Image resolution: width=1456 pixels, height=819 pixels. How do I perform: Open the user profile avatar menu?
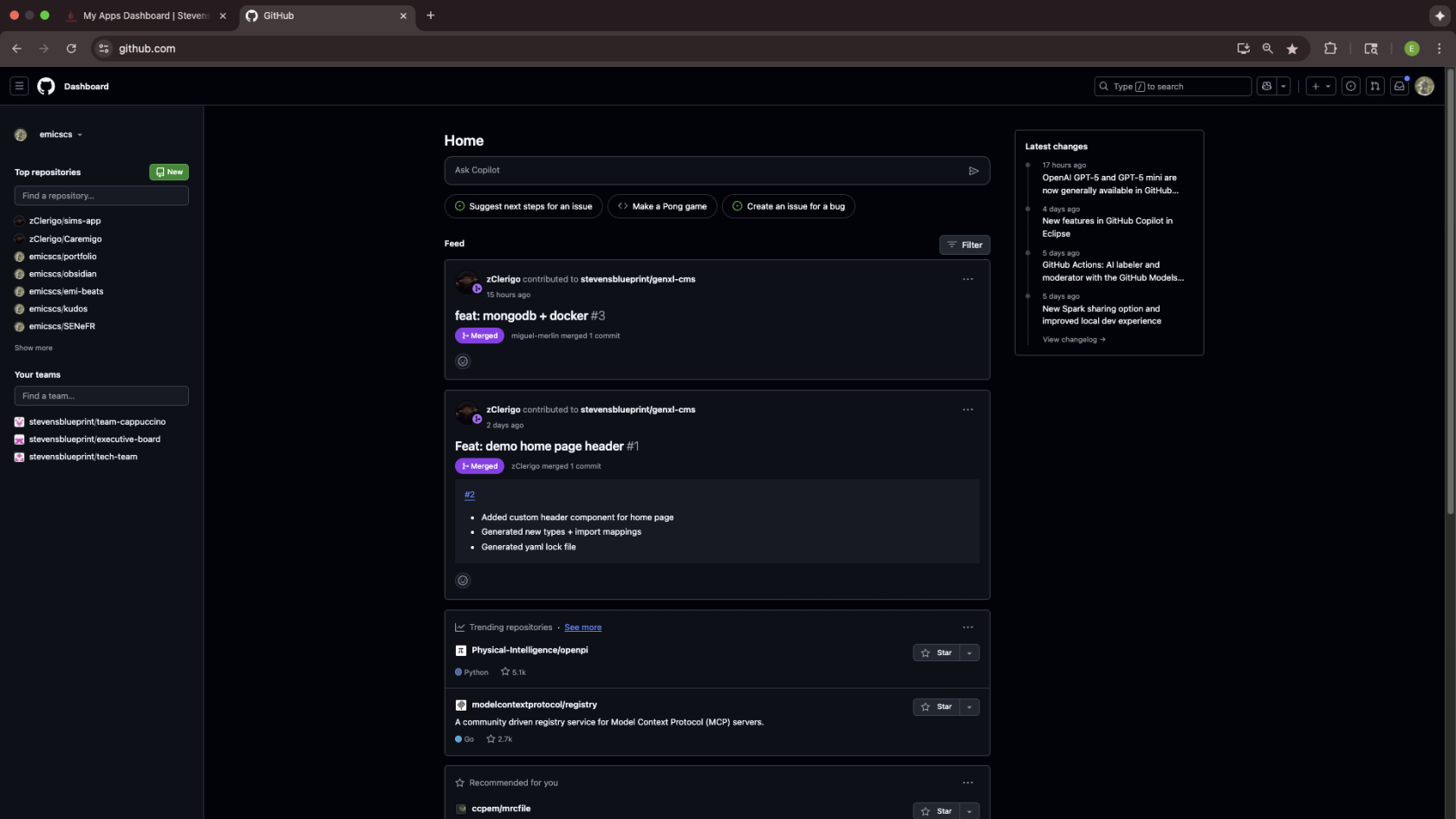tap(1425, 86)
